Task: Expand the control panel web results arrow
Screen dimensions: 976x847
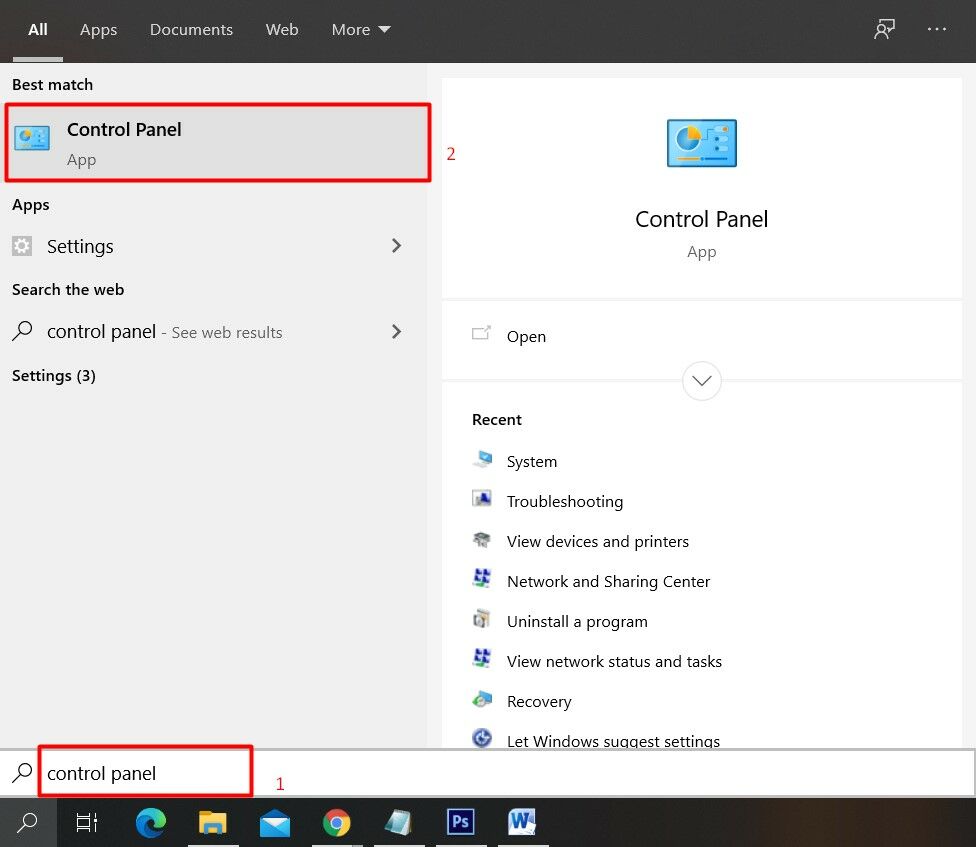Action: (x=396, y=332)
